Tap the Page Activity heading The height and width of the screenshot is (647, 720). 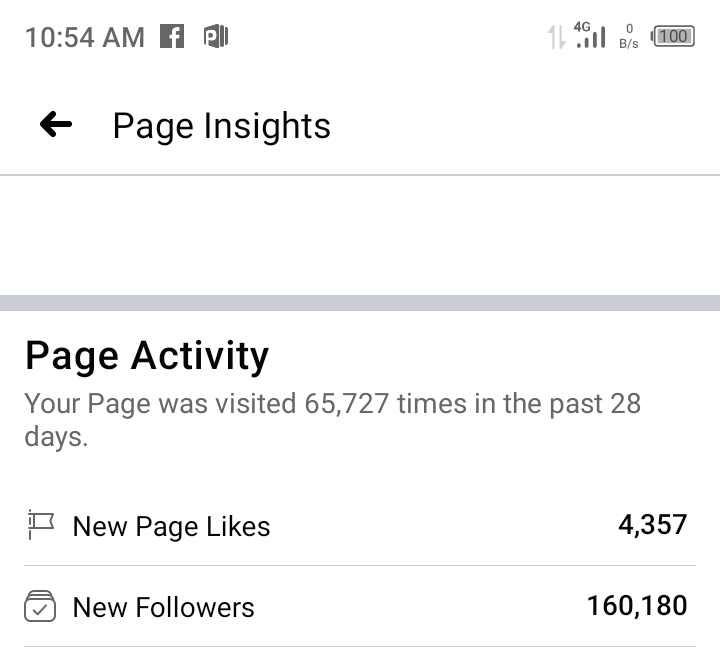click(147, 357)
